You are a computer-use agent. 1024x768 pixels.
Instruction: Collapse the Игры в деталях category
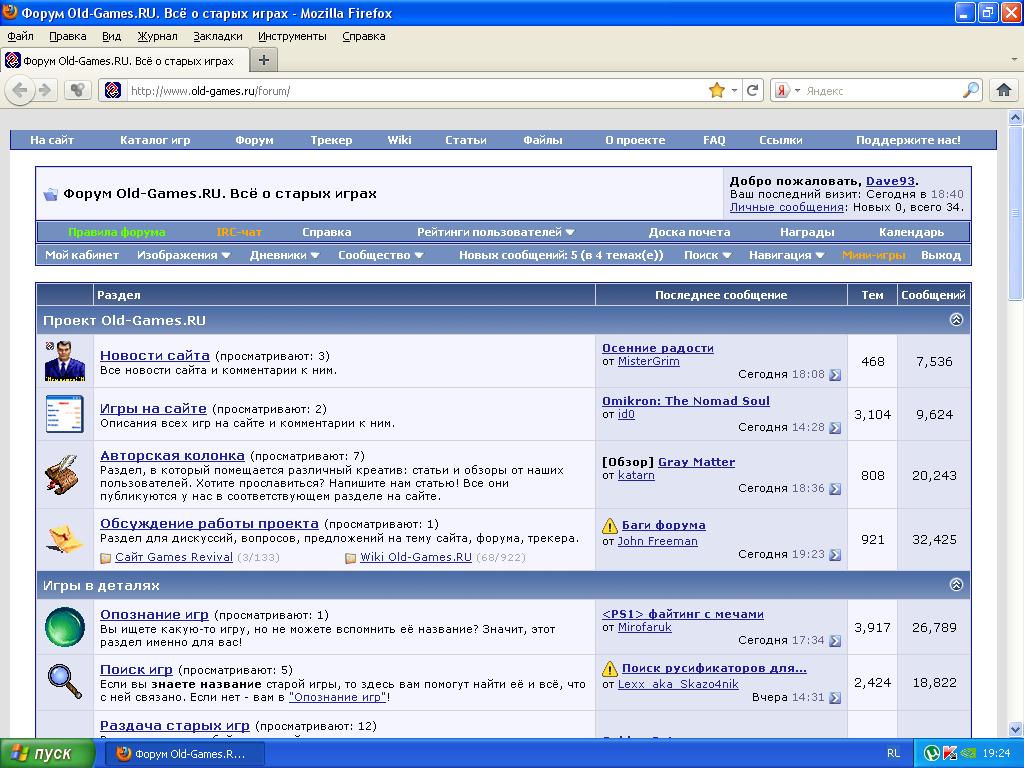pos(956,585)
